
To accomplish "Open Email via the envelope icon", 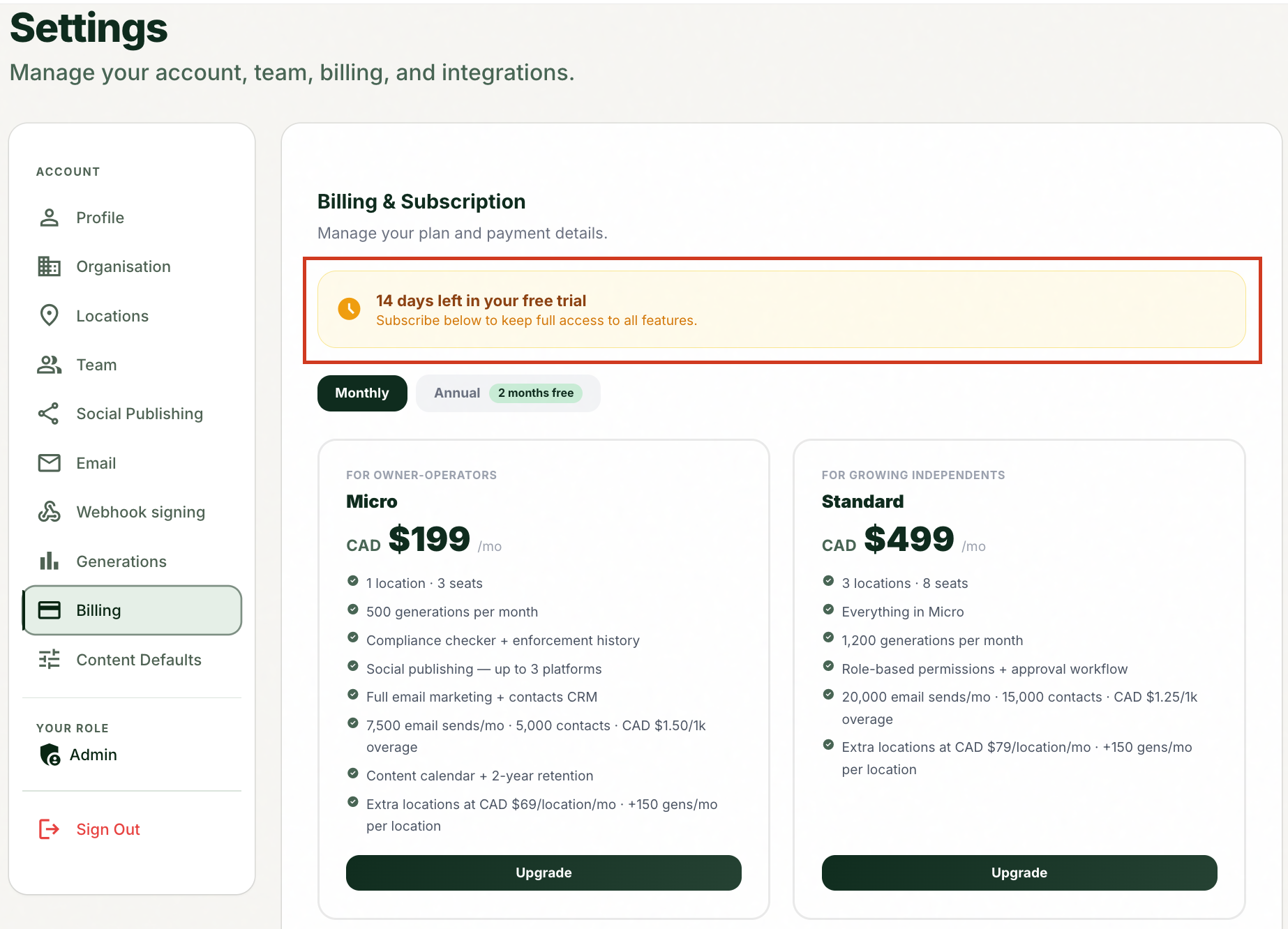I will click(x=49, y=463).
